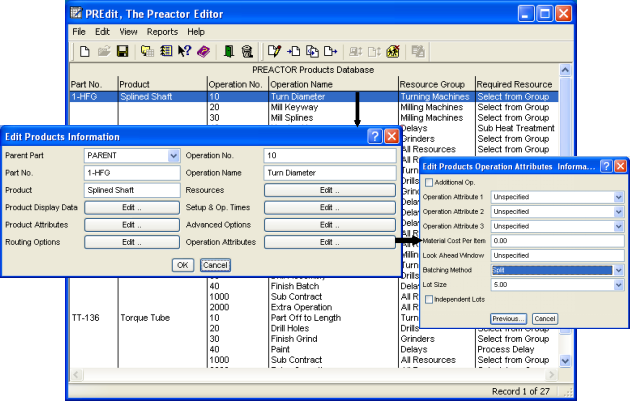This screenshot has height=401, width=630.
Task: Click Edit button for Setup & Op. Times
Action: click(329, 208)
